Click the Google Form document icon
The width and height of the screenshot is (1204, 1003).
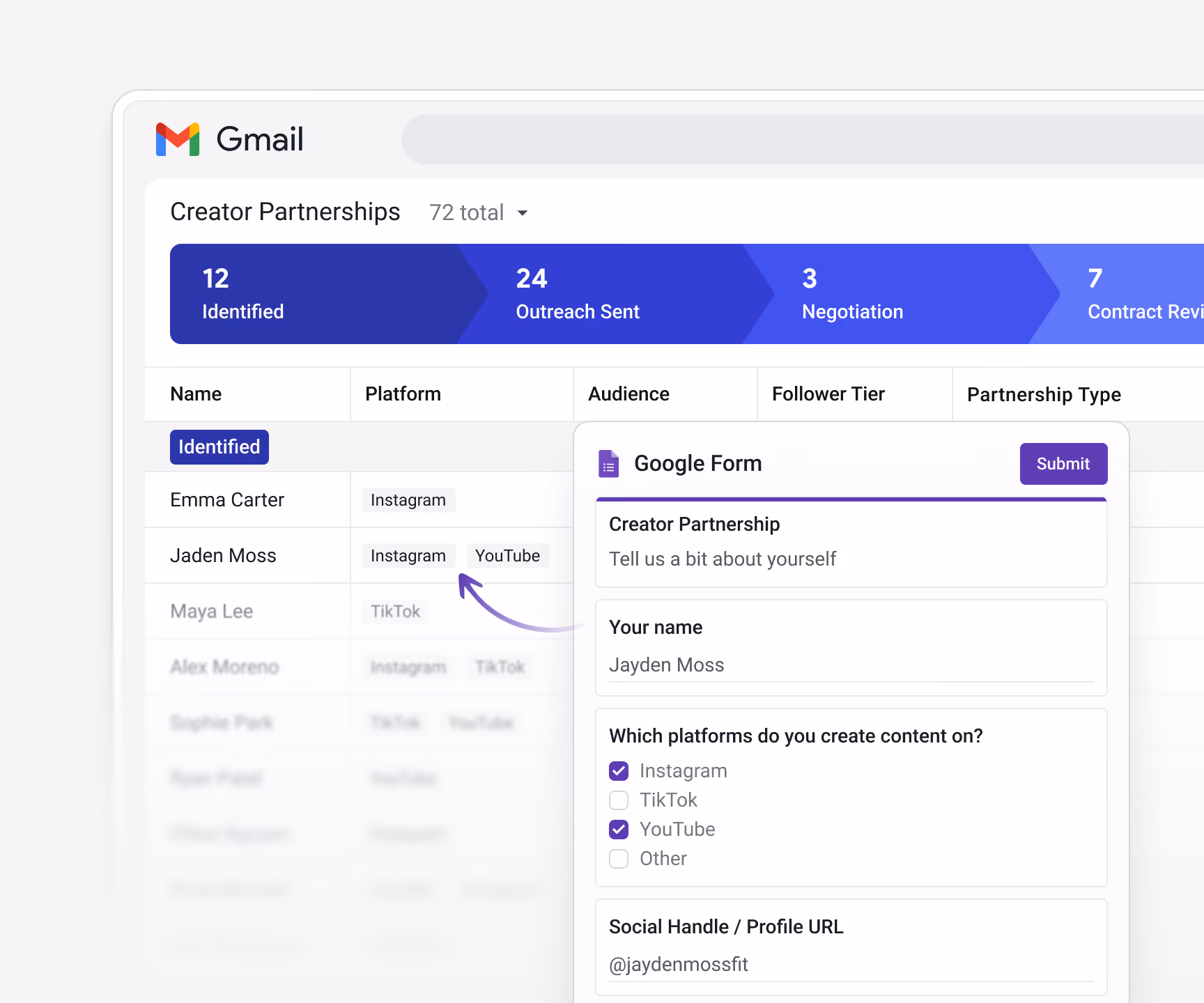[608, 464]
